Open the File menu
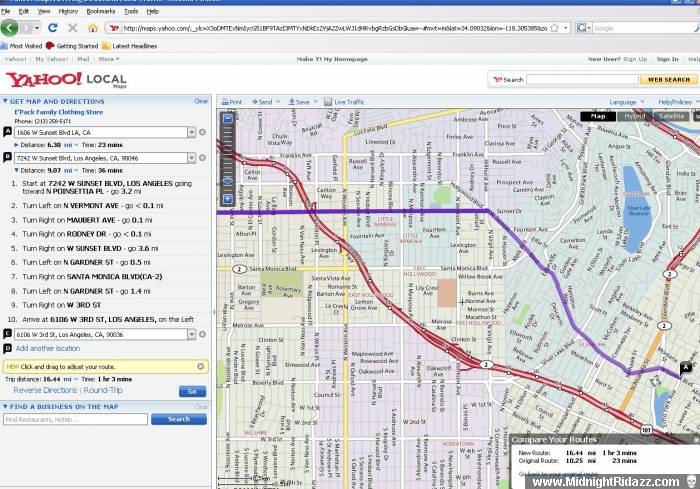700x489 pixels. tap(6, 11)
